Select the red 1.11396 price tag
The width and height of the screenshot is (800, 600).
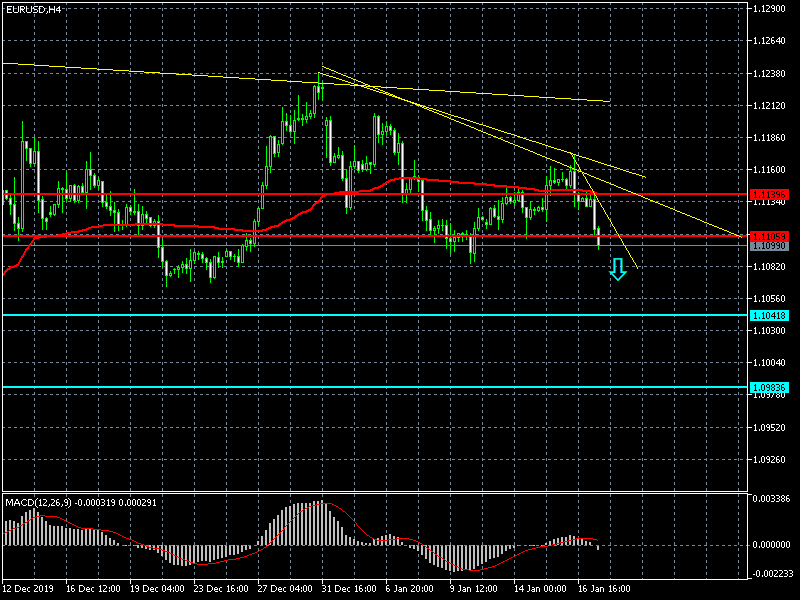click(x=769, y=194)
